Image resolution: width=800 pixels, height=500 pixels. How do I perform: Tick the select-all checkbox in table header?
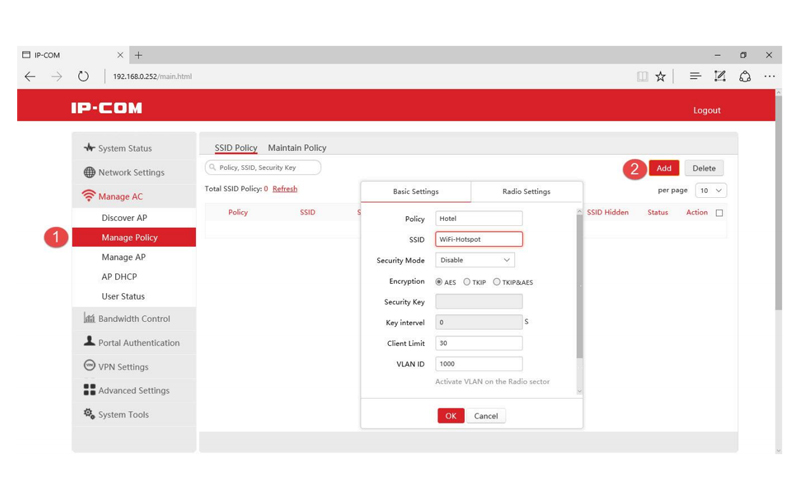click(x=719, y=213)
